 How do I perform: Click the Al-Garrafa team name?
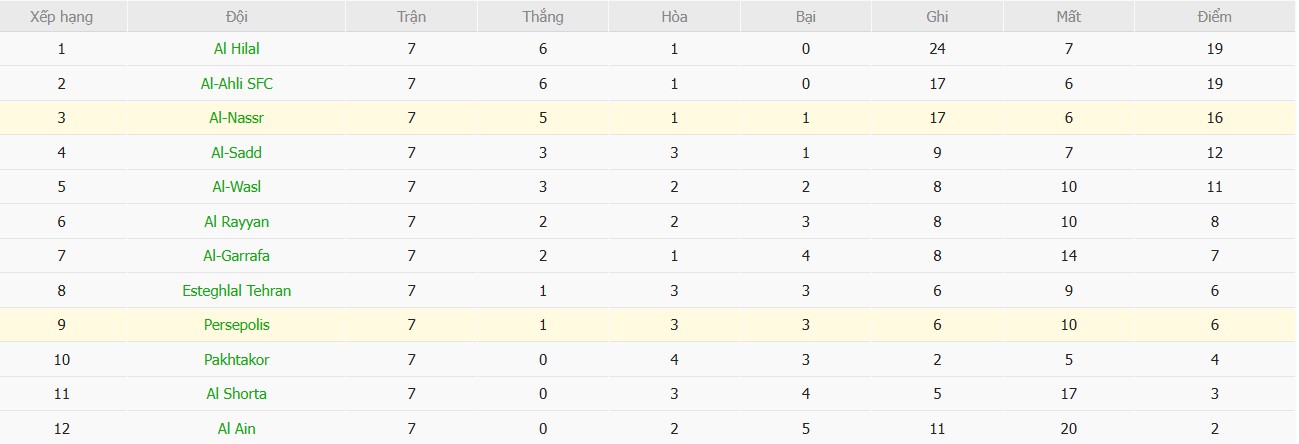(237, 256)
